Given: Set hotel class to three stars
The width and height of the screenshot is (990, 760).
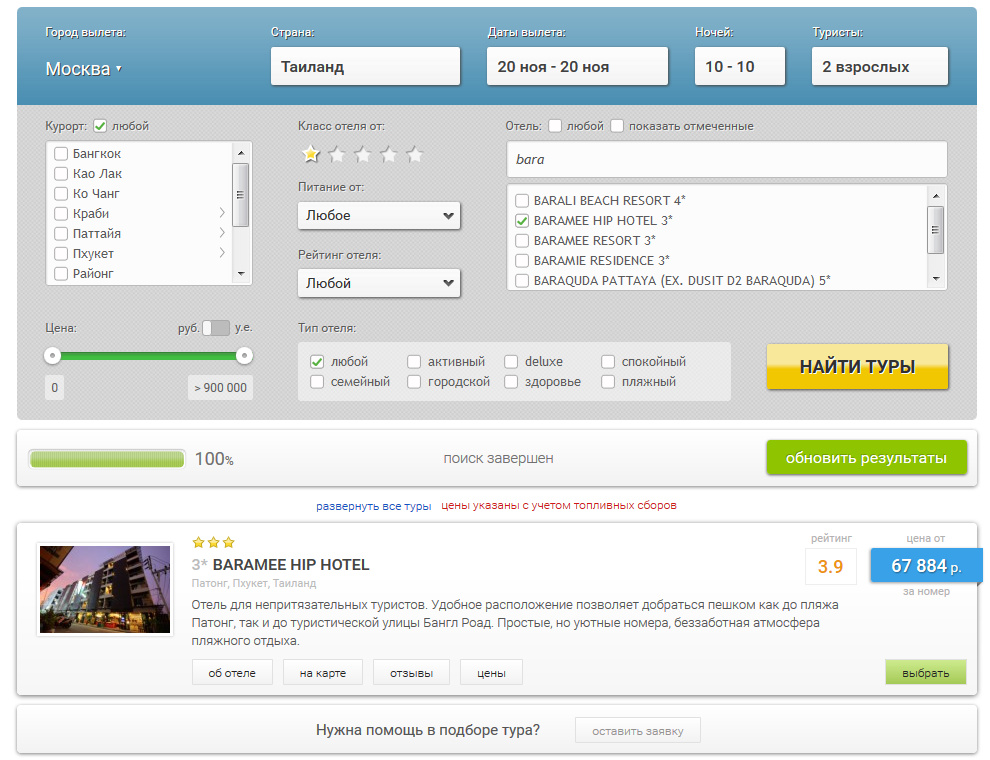Looking at the screenshot, I should [x=362, y=154].
